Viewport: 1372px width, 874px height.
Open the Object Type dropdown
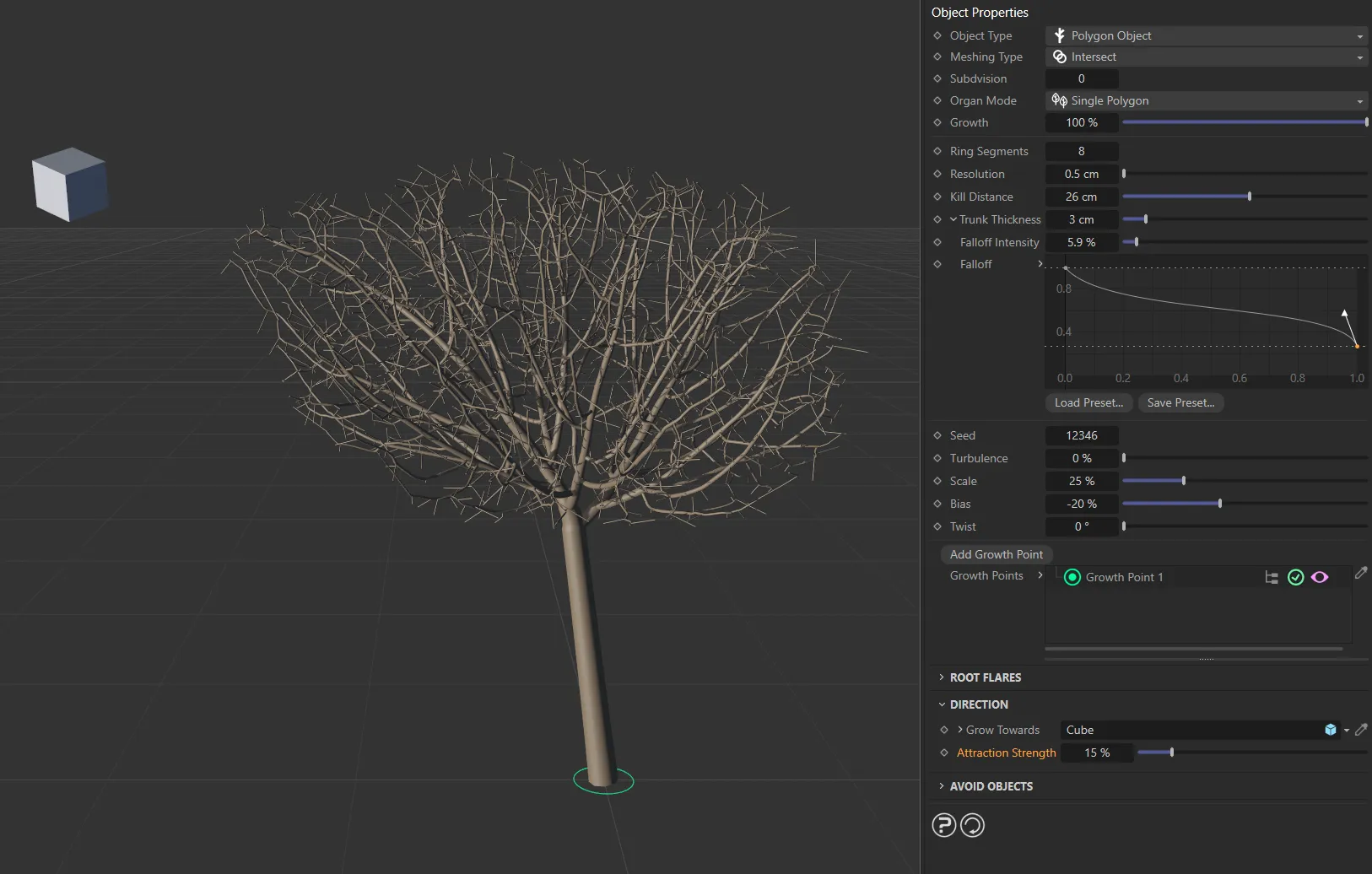point(1206,35)
